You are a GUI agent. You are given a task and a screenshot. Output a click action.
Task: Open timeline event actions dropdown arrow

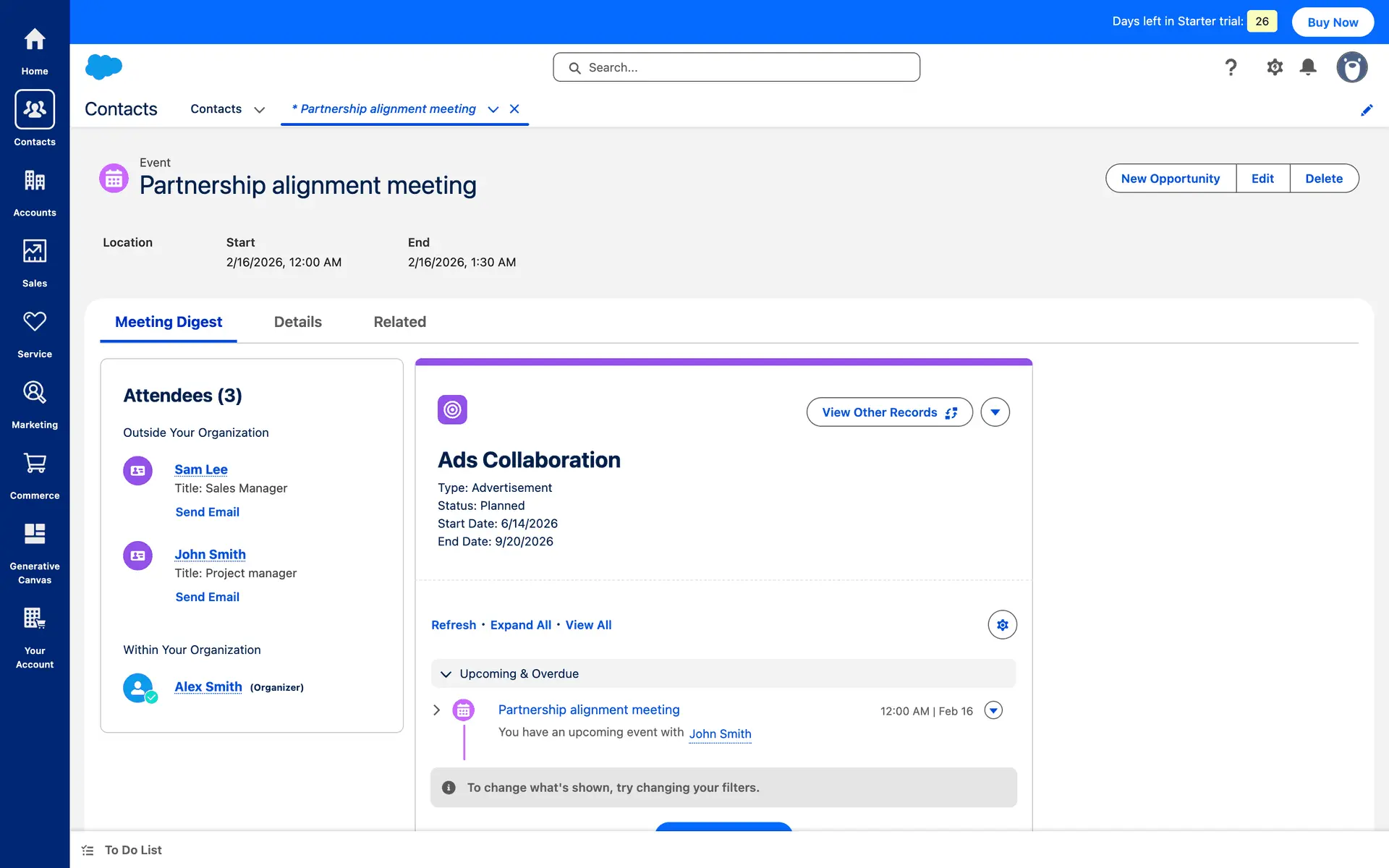(x=993, y=710)
